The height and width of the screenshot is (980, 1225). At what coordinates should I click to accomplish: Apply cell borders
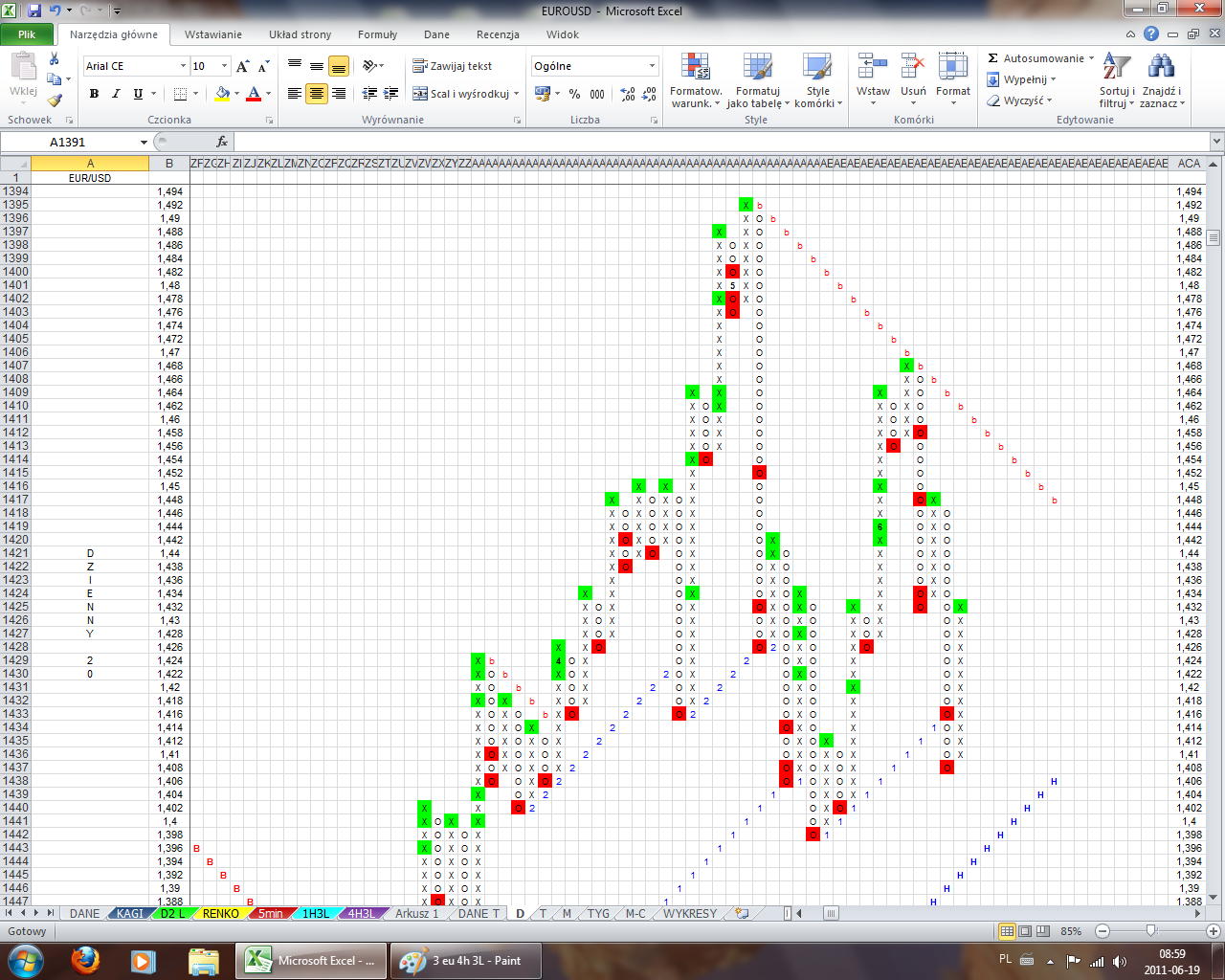tap(180, 94)
